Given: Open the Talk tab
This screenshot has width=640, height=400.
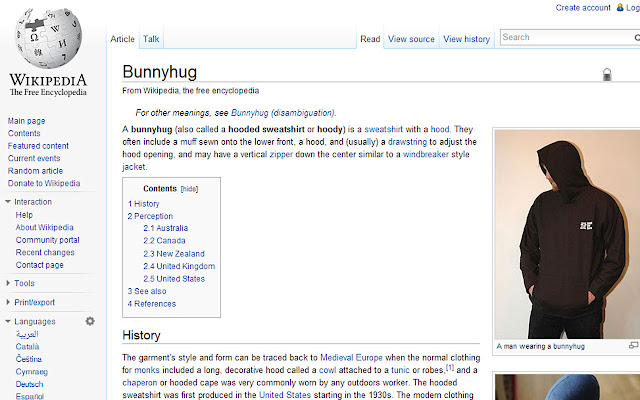Looking at the screenshot, I should (x=151, y=39).
